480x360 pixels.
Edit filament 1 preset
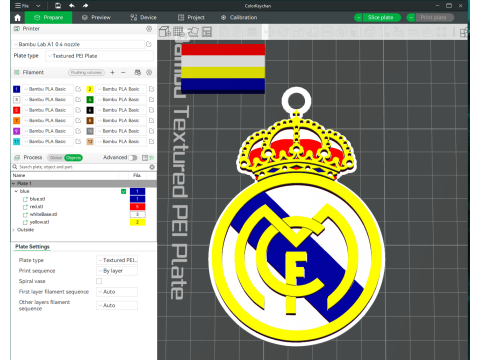coord(78,89)
